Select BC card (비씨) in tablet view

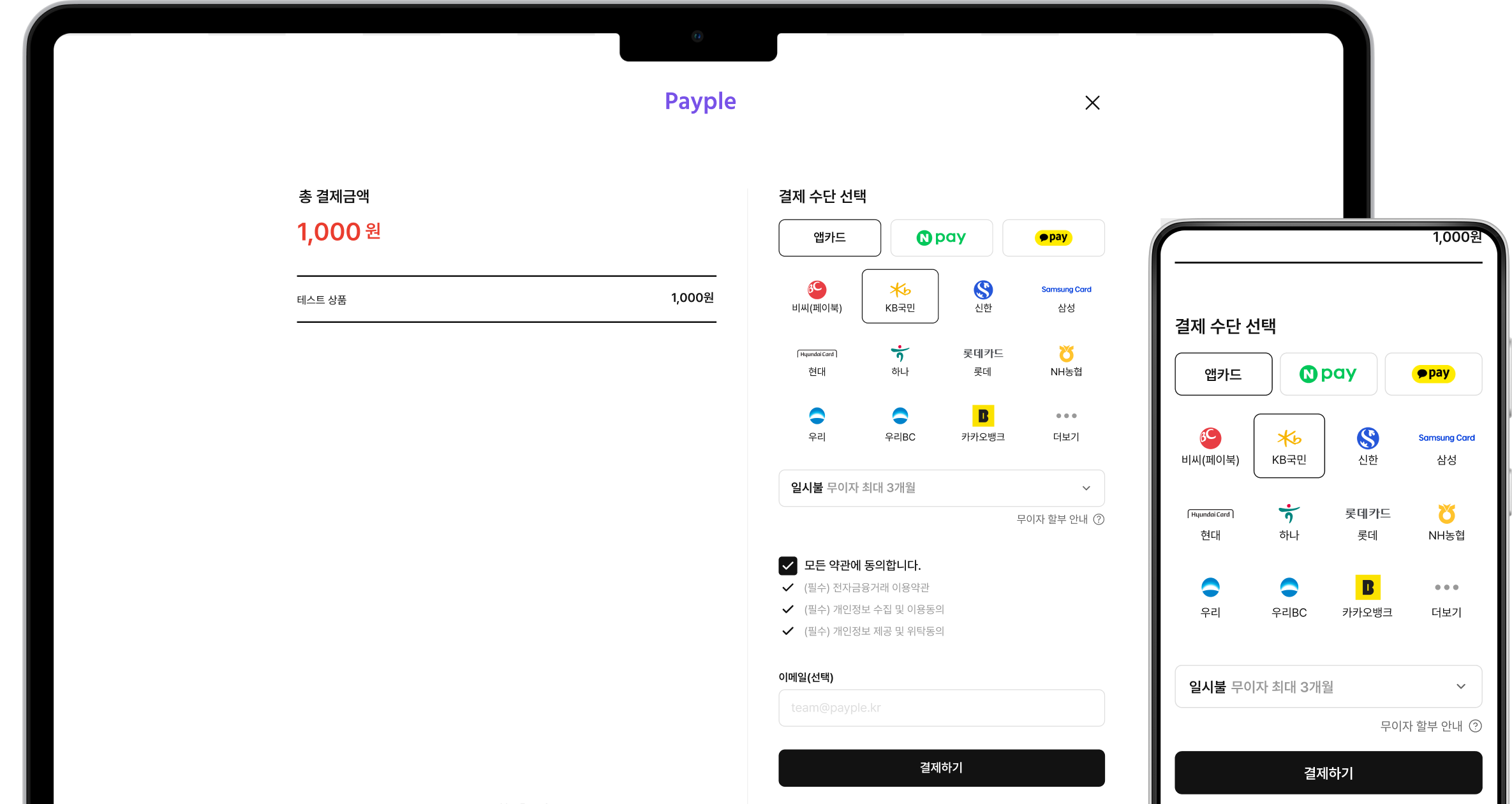[817, 297]
